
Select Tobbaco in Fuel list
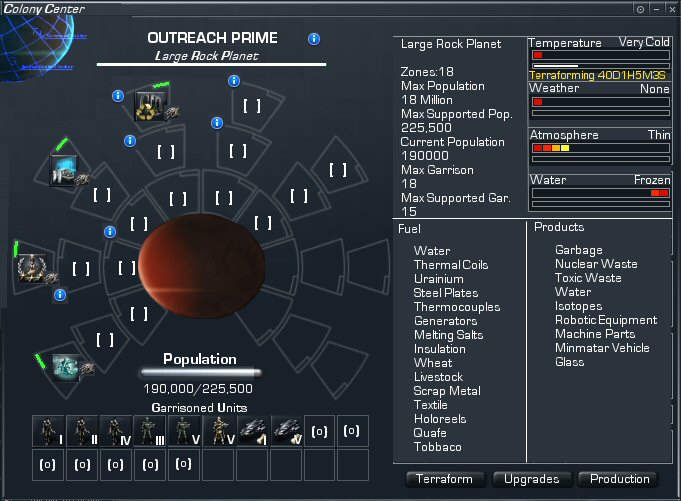438,447
